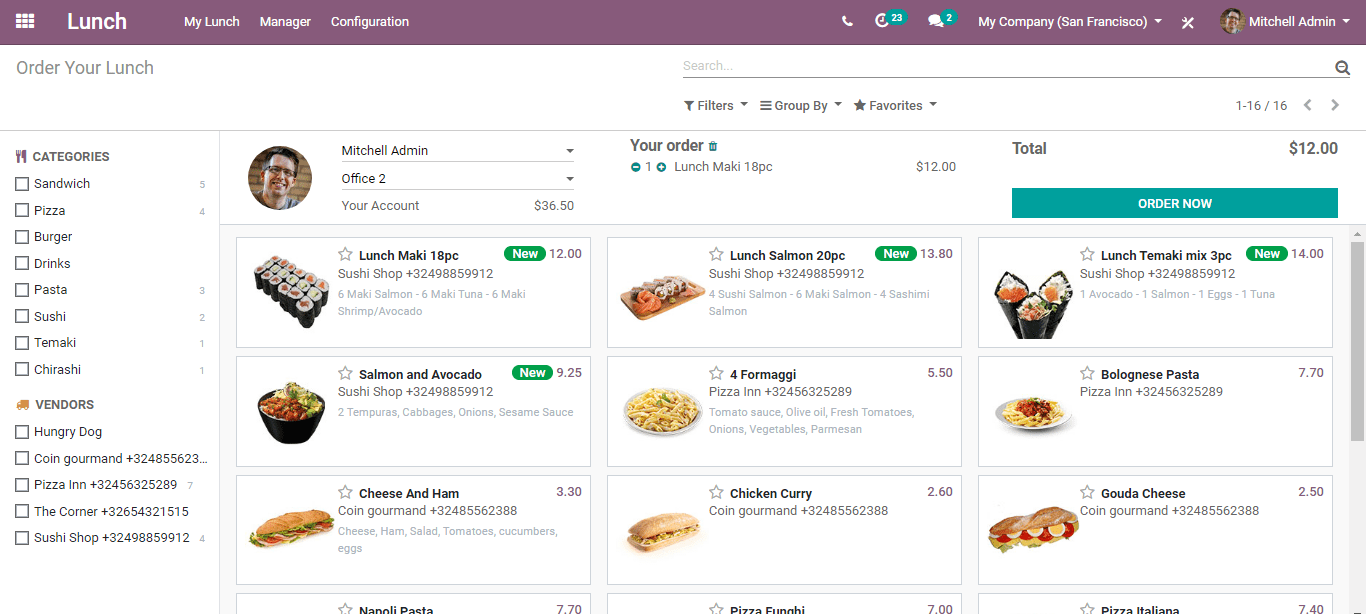Filter by Sushi Shop vendor
The width and height of the screenshot is (1366, 614).
22,538
